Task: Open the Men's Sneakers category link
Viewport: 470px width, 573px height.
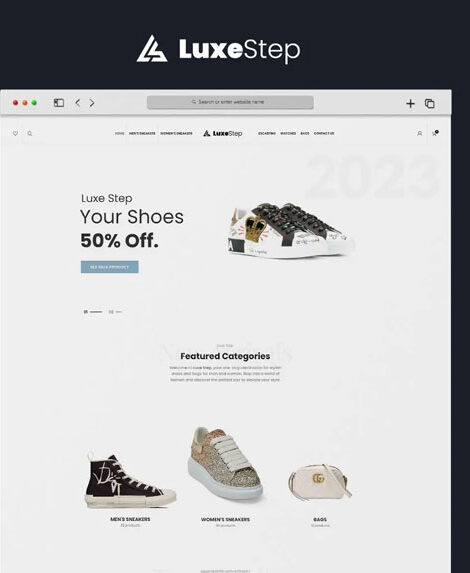Action: (130, 519)
